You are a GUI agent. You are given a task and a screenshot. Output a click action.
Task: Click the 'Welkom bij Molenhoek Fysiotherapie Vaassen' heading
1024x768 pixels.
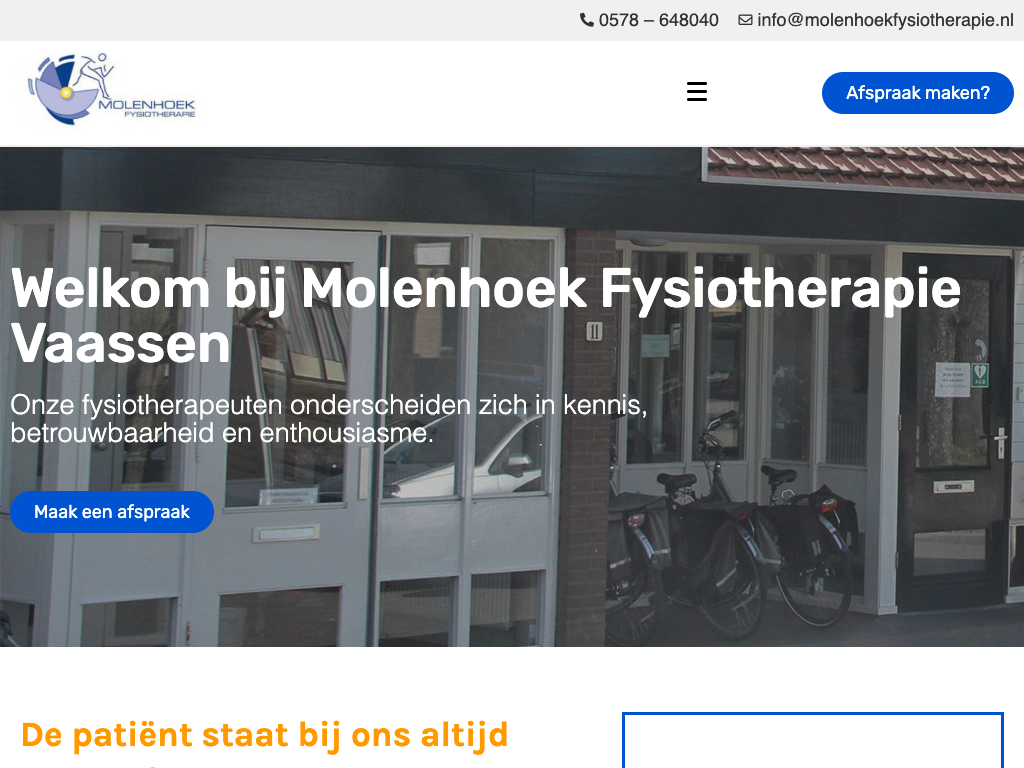(486, 316)
